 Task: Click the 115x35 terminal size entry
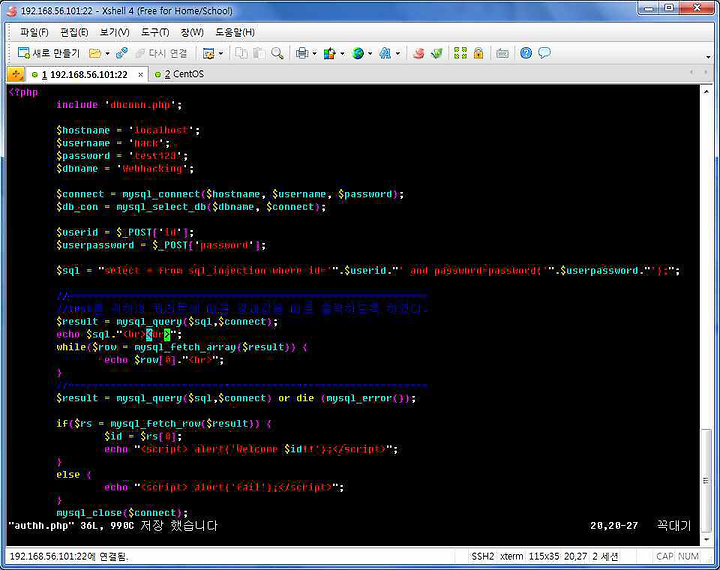(544, 556)
